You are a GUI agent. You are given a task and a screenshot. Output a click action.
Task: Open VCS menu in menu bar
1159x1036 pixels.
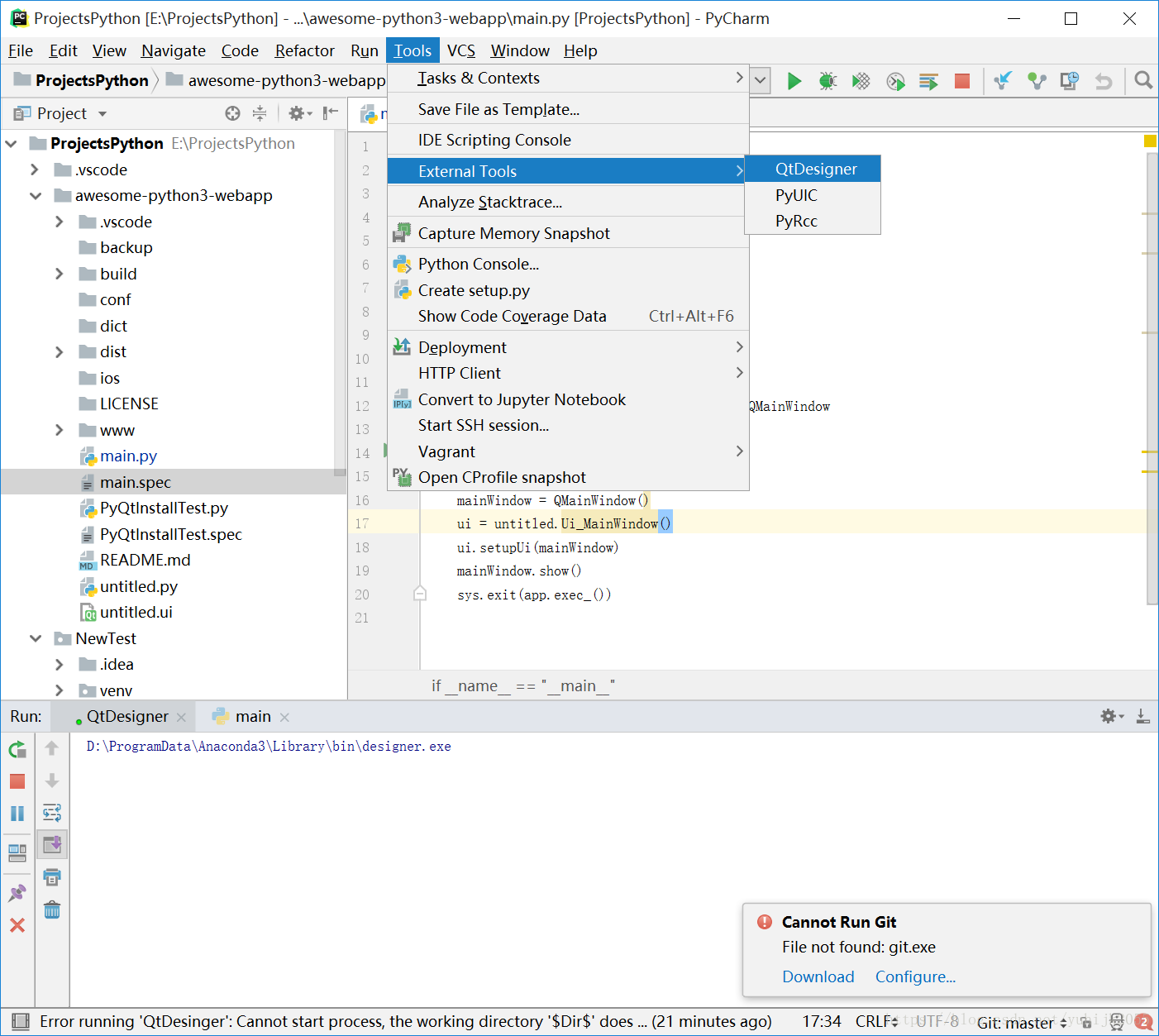[461, 50]
